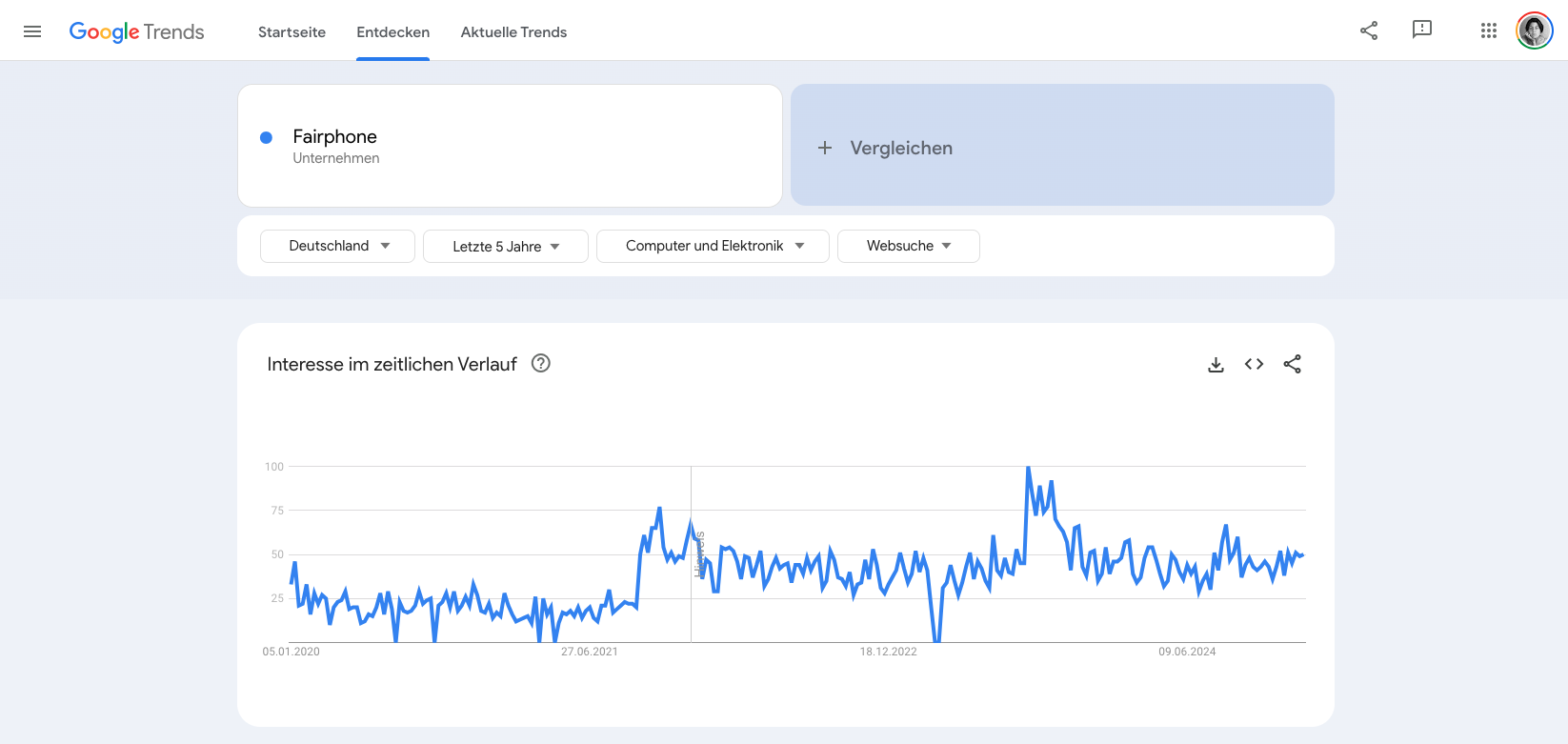Show help for Interesse im zeitlichen Verlauf
1568x744 pixels.
click(541, 363)
